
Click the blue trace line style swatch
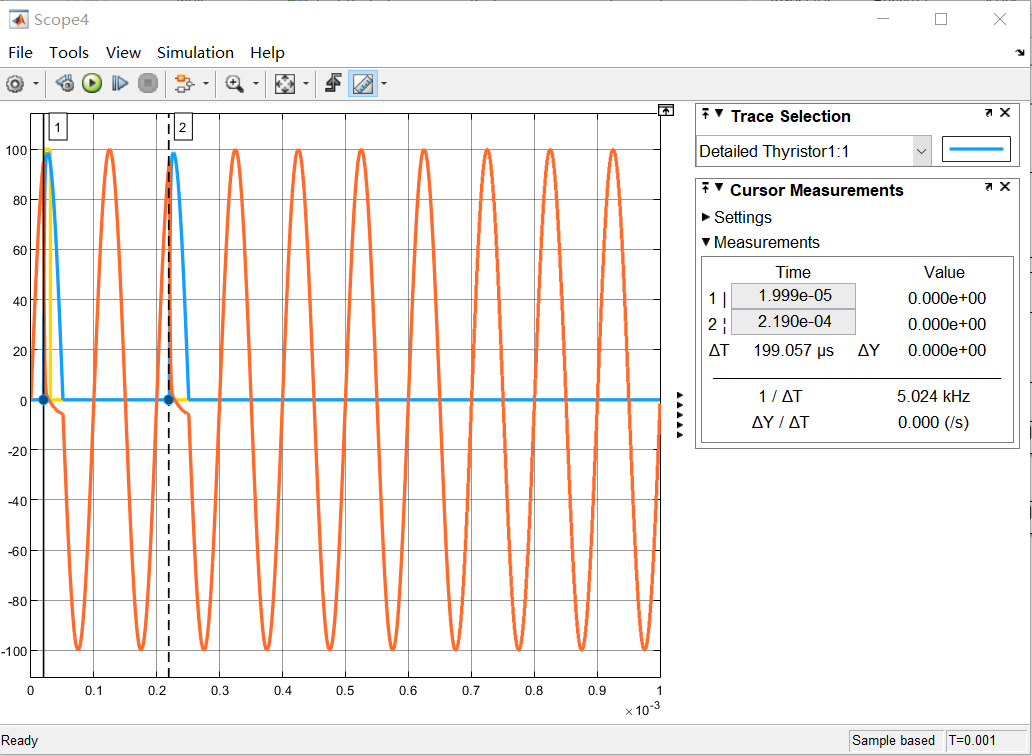click(x=976, y=148)
